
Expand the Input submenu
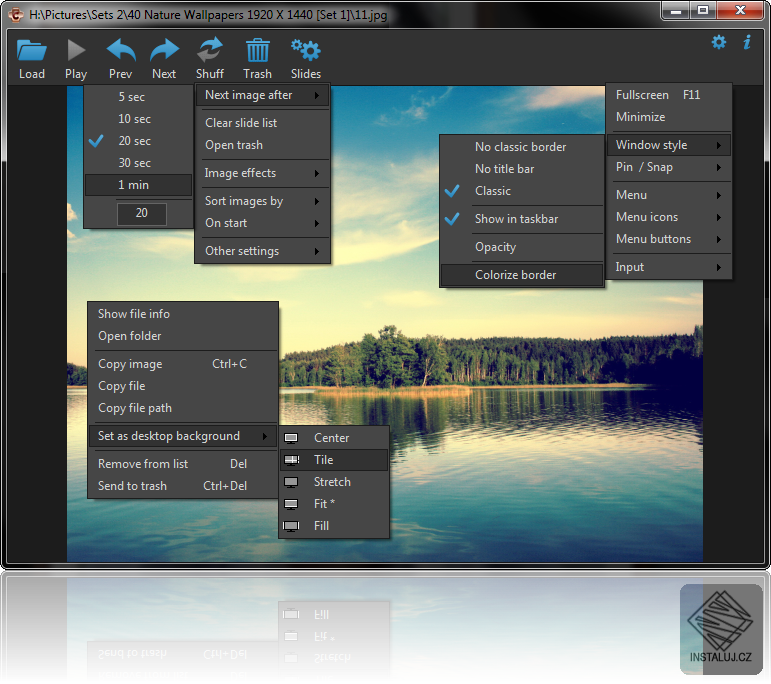coord(669,268)
